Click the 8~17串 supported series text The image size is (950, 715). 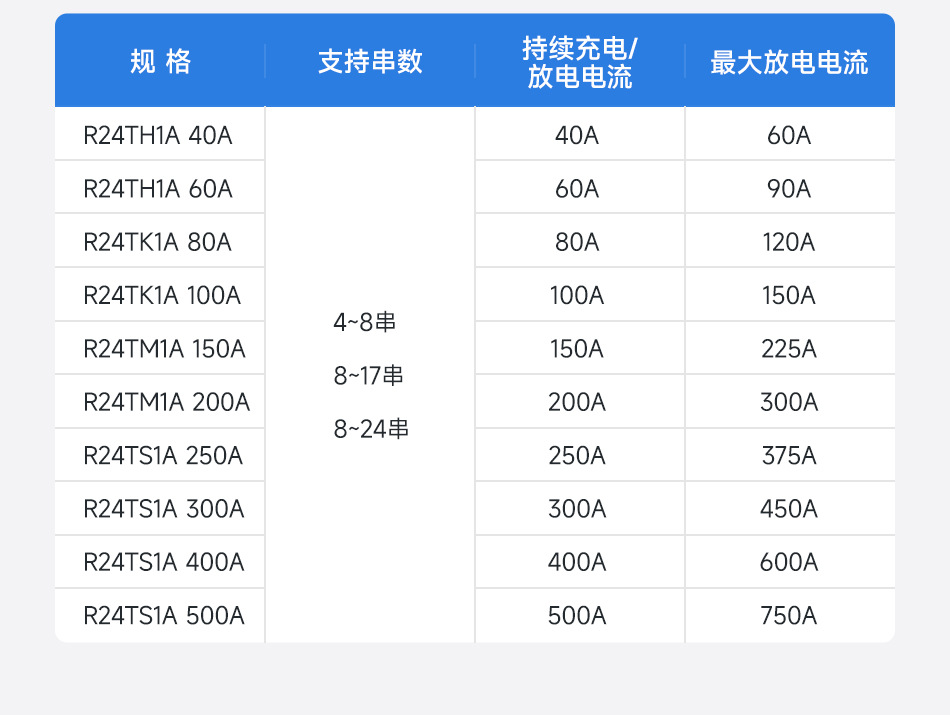tap(369, 376)
